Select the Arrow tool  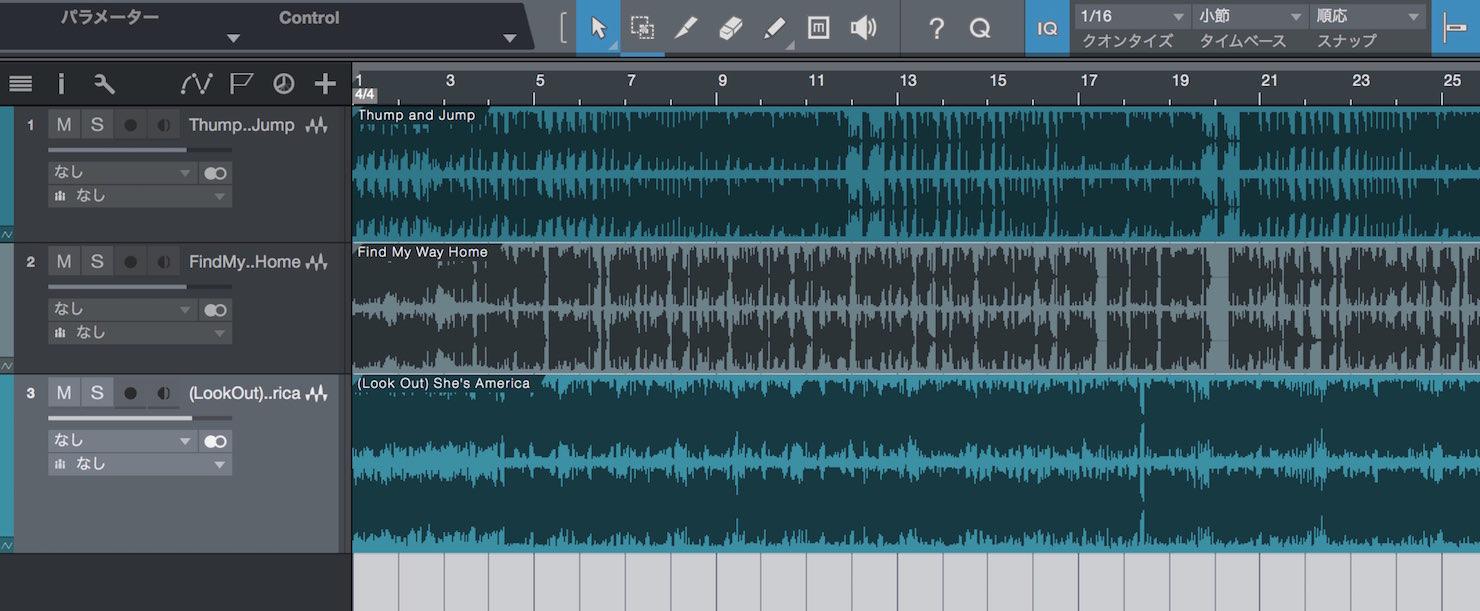click(598, 28)
